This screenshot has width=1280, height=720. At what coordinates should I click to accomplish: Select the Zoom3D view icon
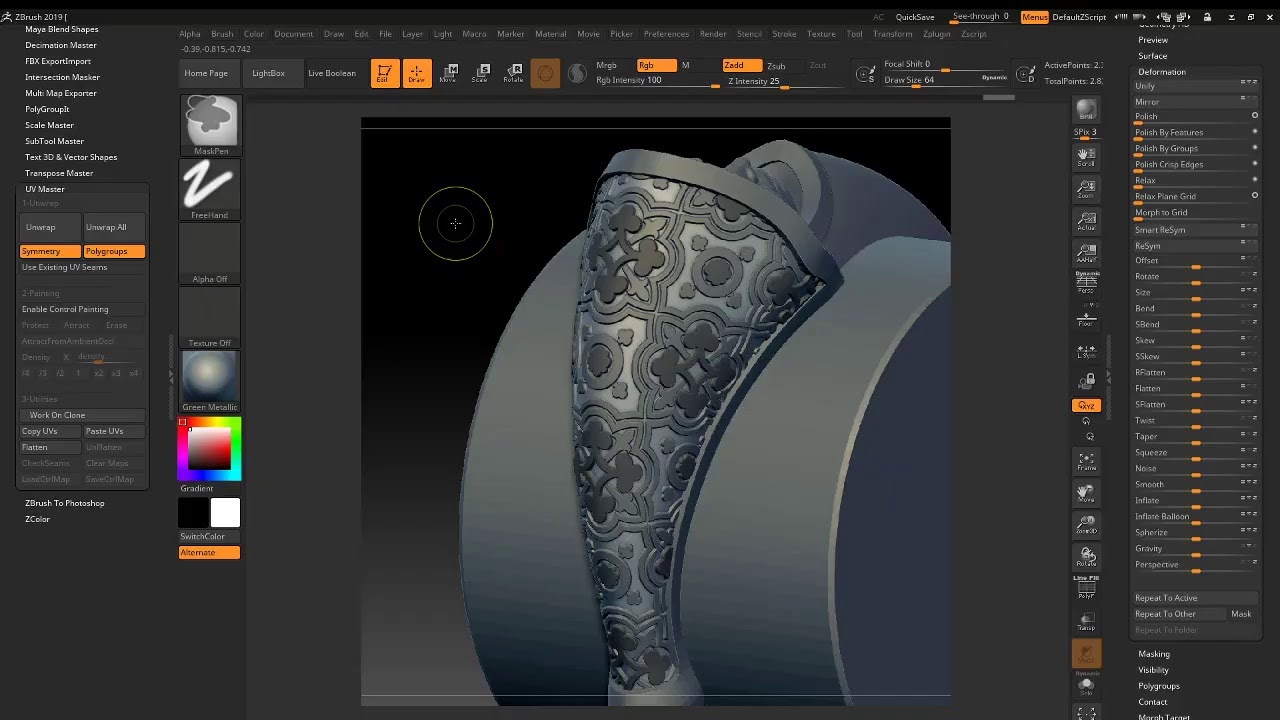pyautogui.click(x=1086, y=524)
